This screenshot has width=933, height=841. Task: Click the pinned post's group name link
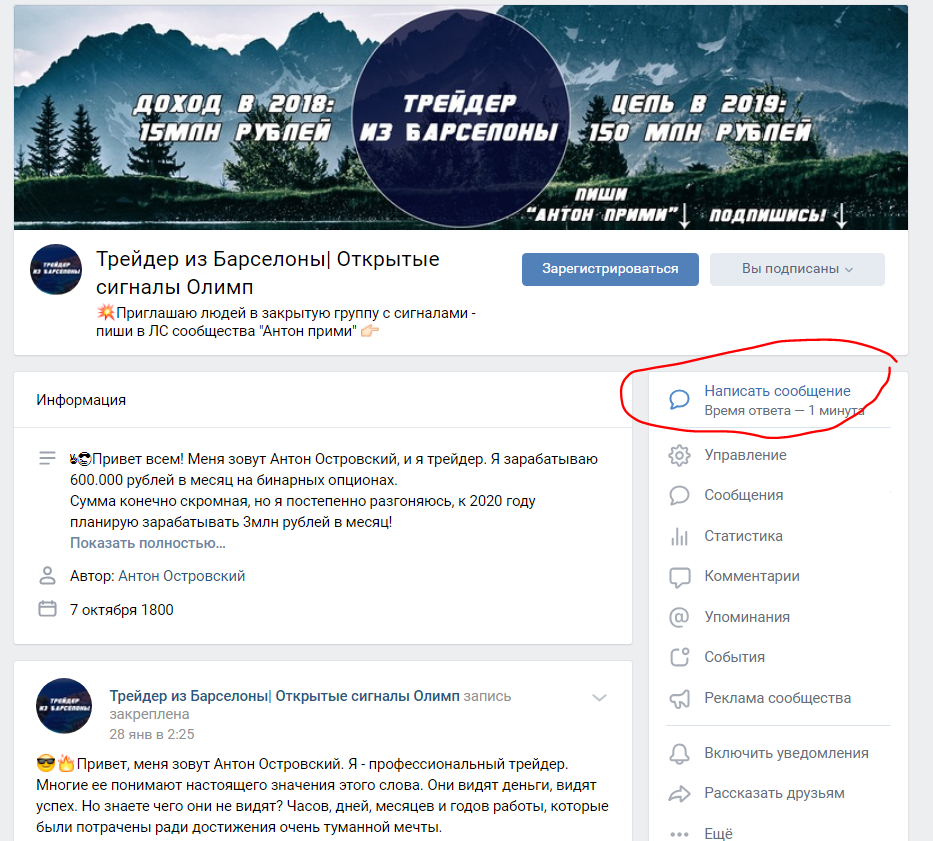pyautogui.click(x=284, y=696)
